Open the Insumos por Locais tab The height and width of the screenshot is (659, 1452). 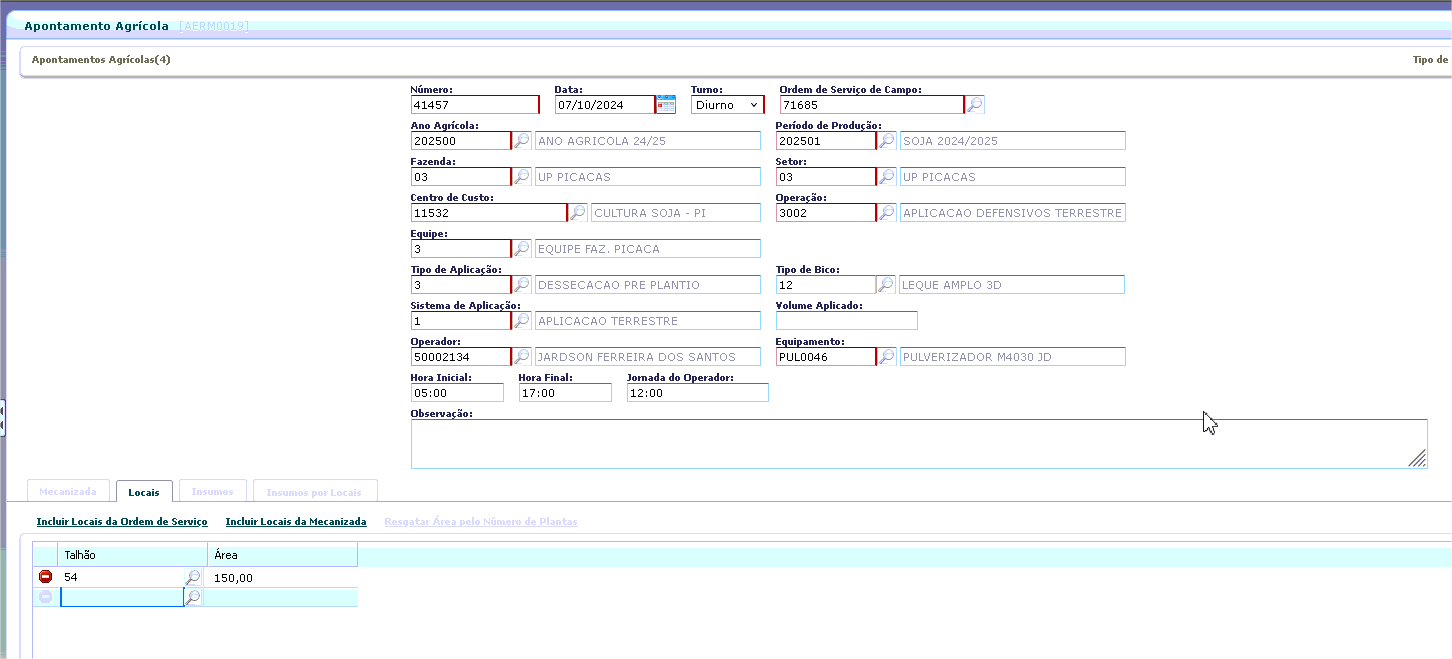point(314,491)
